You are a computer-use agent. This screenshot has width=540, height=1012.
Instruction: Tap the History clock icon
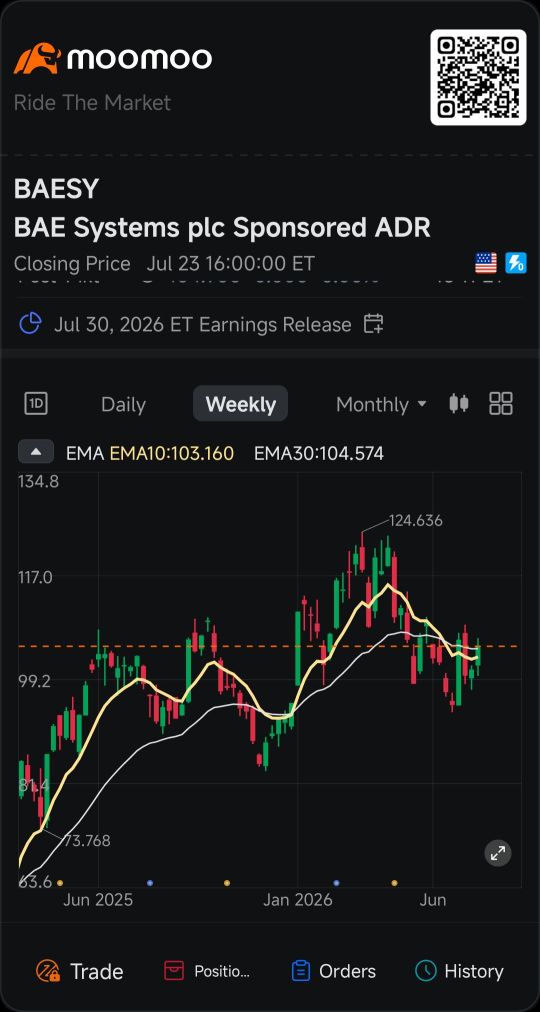click(x=425, y=971)
